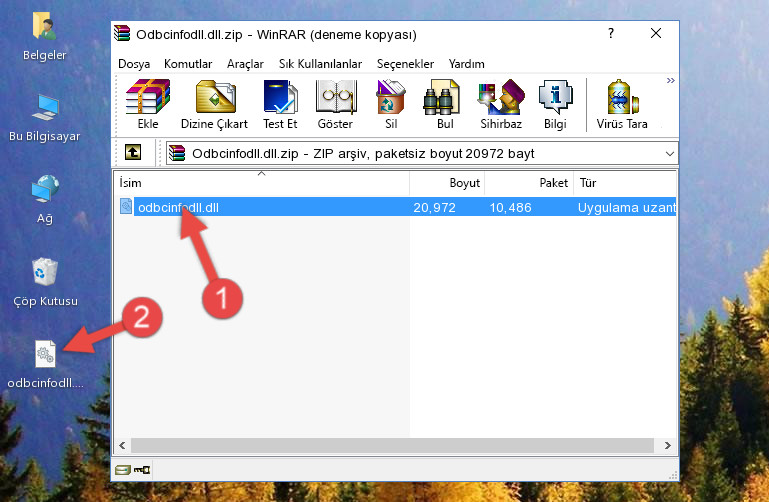Click the help question mark button
Viewport: 769px width, 502px height.
click(611, 33)
